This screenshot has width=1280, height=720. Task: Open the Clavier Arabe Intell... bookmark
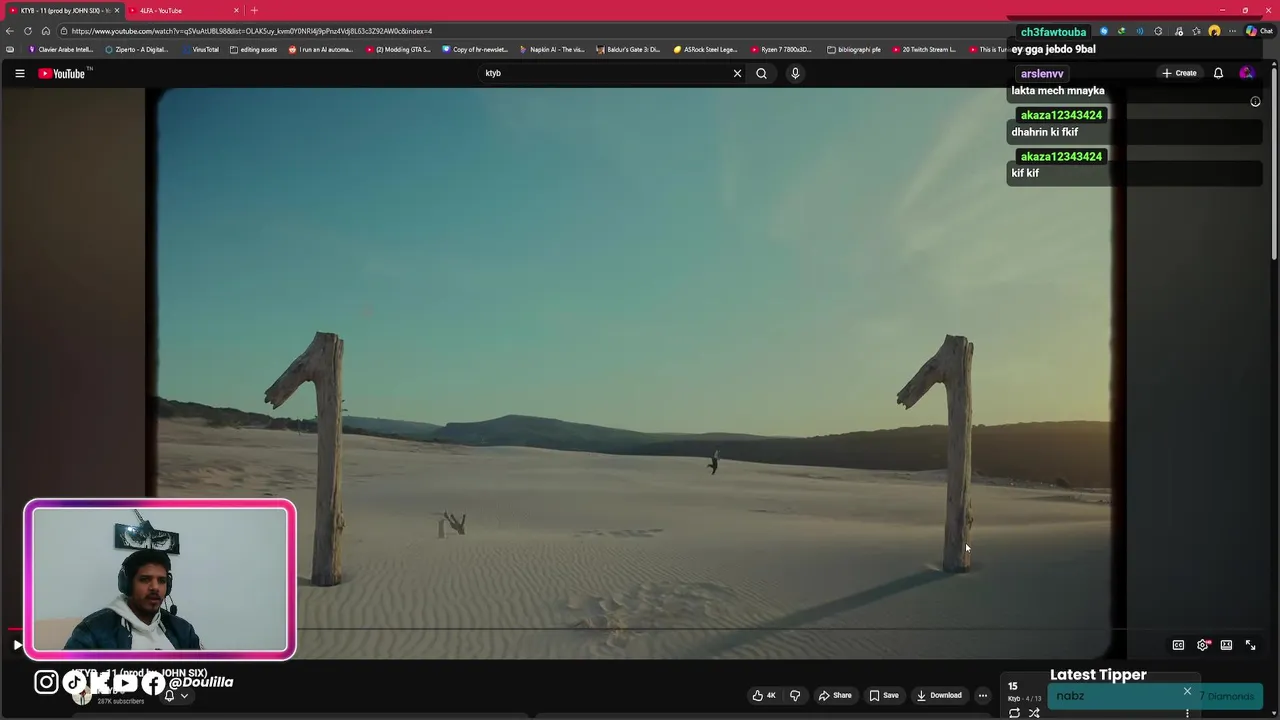pyautogui.click(x=61, y=49)
